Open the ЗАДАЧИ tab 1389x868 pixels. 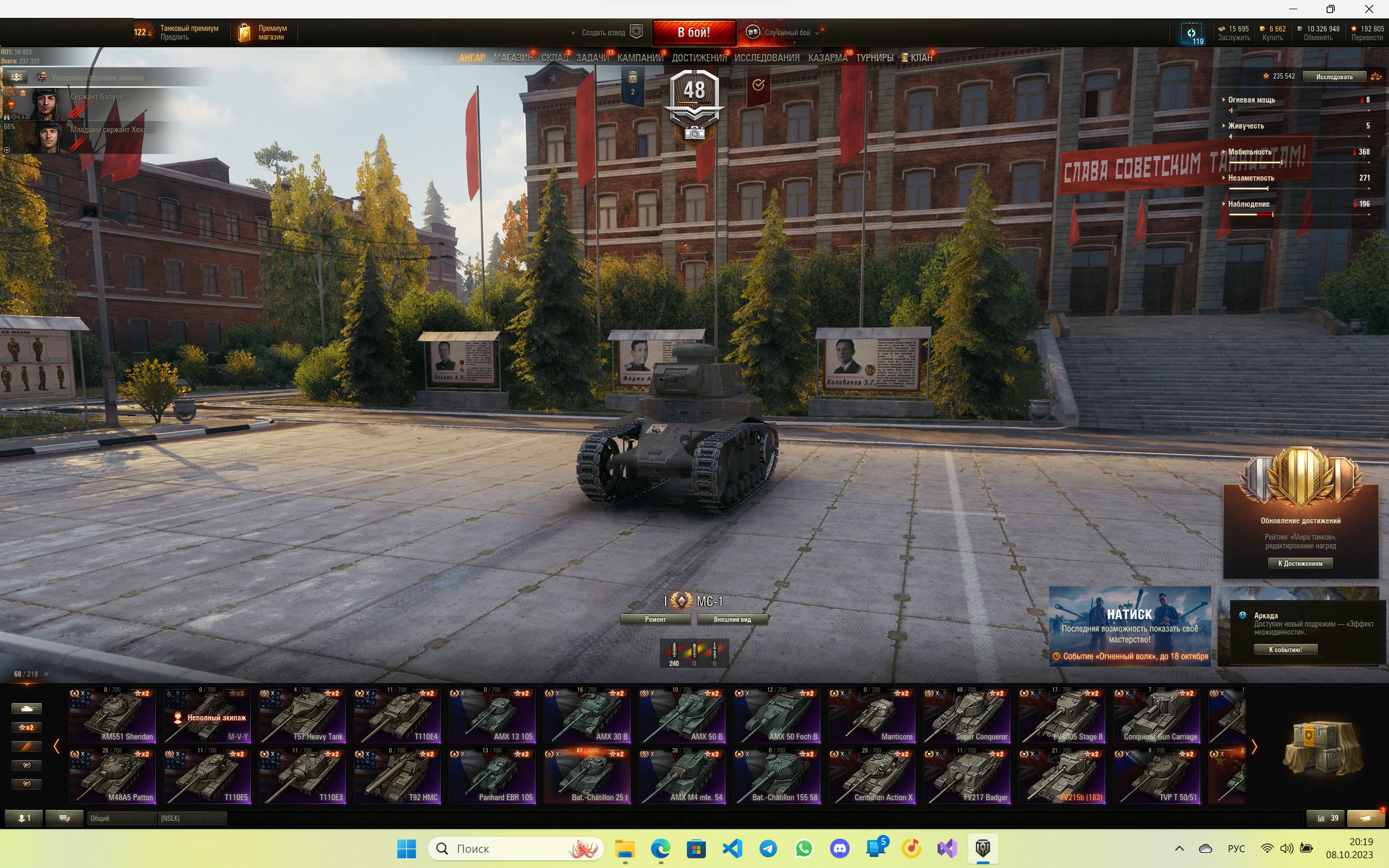pos(592,58)
